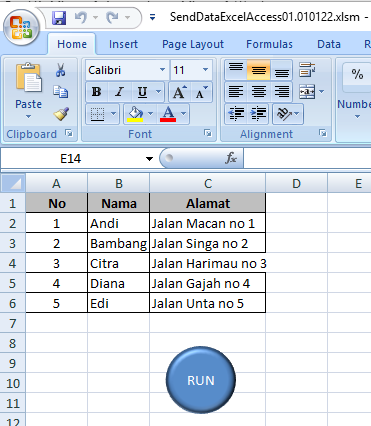Select column C header
The height and width of the screenshot is (426, 371).
click(208, 183)
